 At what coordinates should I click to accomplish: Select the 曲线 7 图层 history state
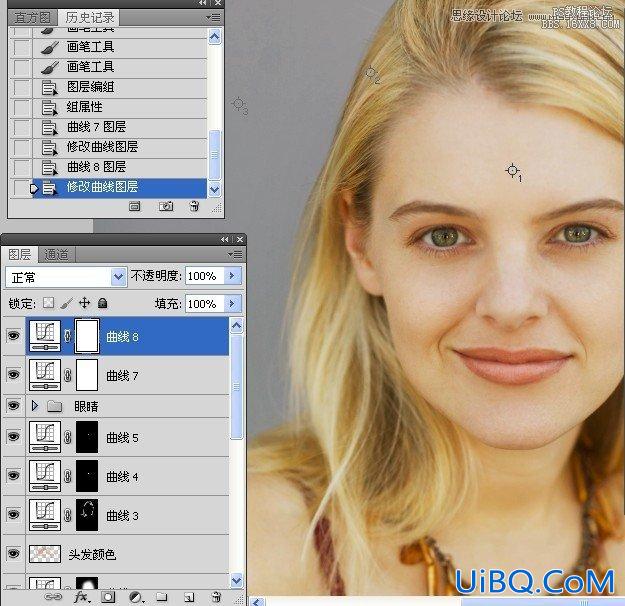[x=120, y=127]
